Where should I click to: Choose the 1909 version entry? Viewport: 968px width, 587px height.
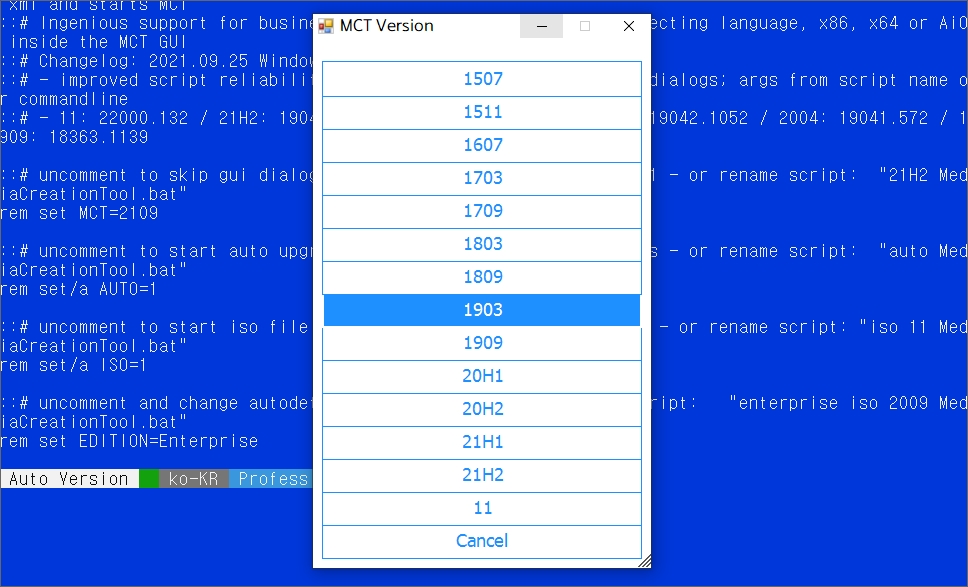tap(482, 343)
